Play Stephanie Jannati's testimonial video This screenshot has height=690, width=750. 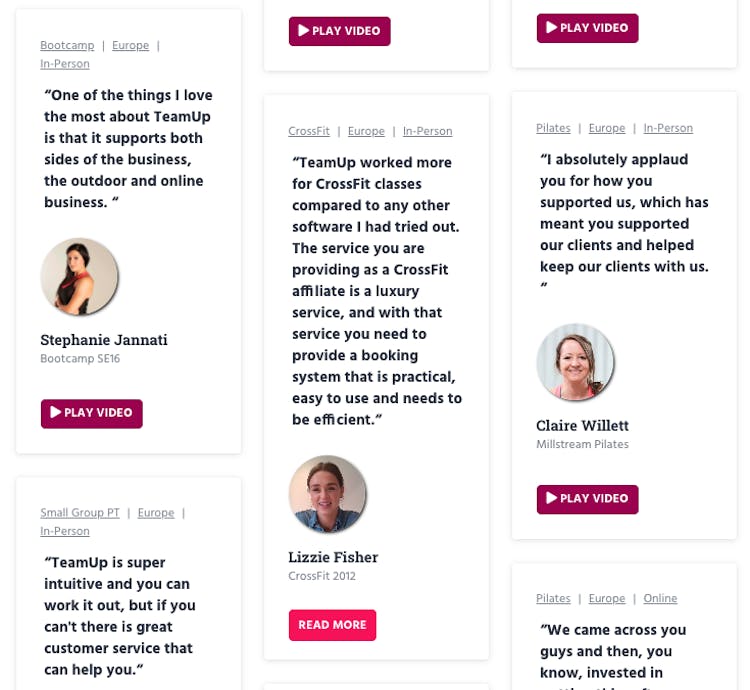coord(91,413)
